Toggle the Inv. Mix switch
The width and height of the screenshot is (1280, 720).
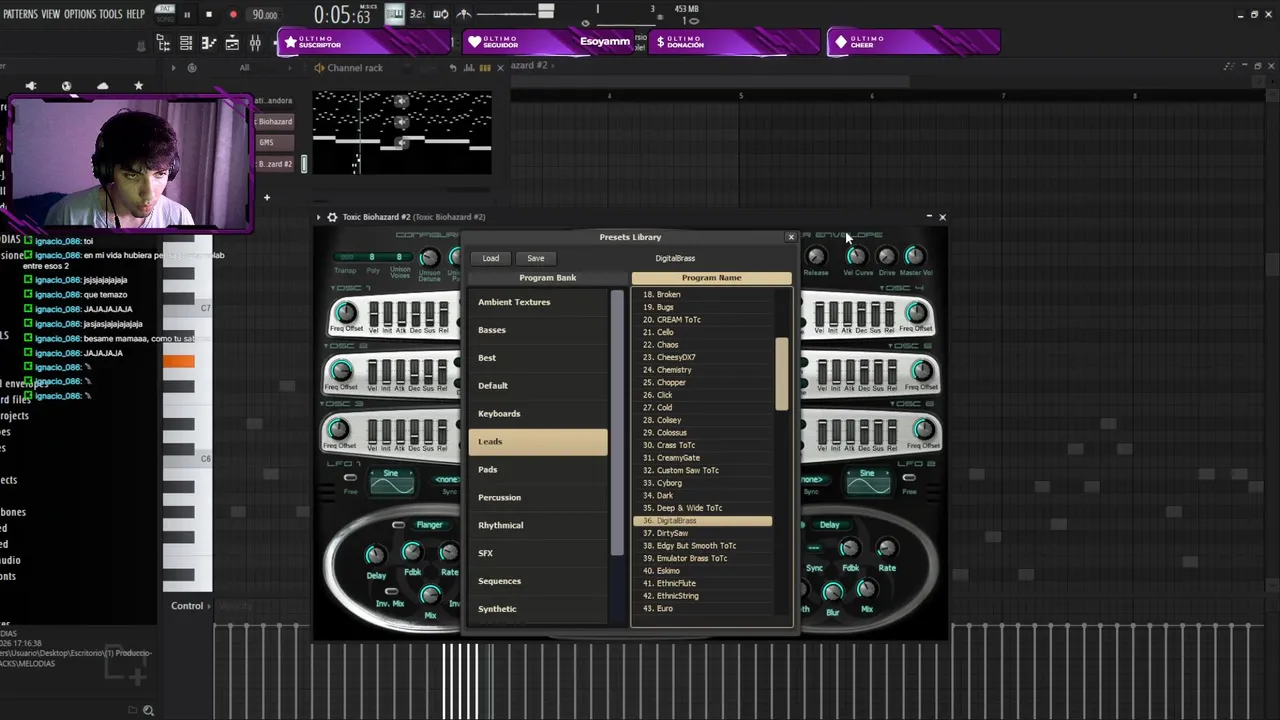pos(389,592)
